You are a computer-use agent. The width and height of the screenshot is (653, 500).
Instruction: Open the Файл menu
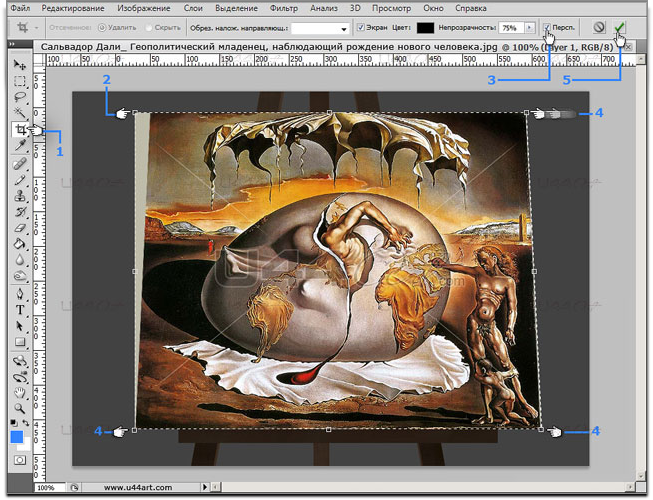(x=20, y=8)
